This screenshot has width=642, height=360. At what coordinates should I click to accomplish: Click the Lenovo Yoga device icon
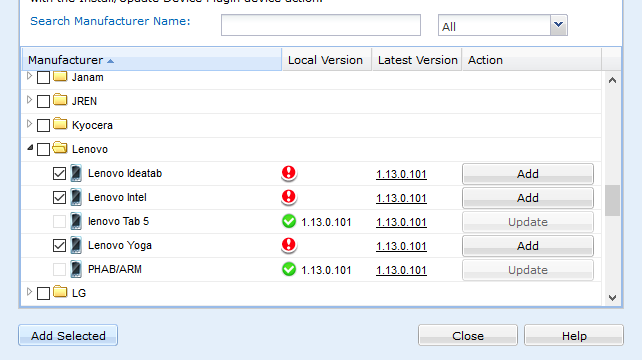click(x=76, y=245)
